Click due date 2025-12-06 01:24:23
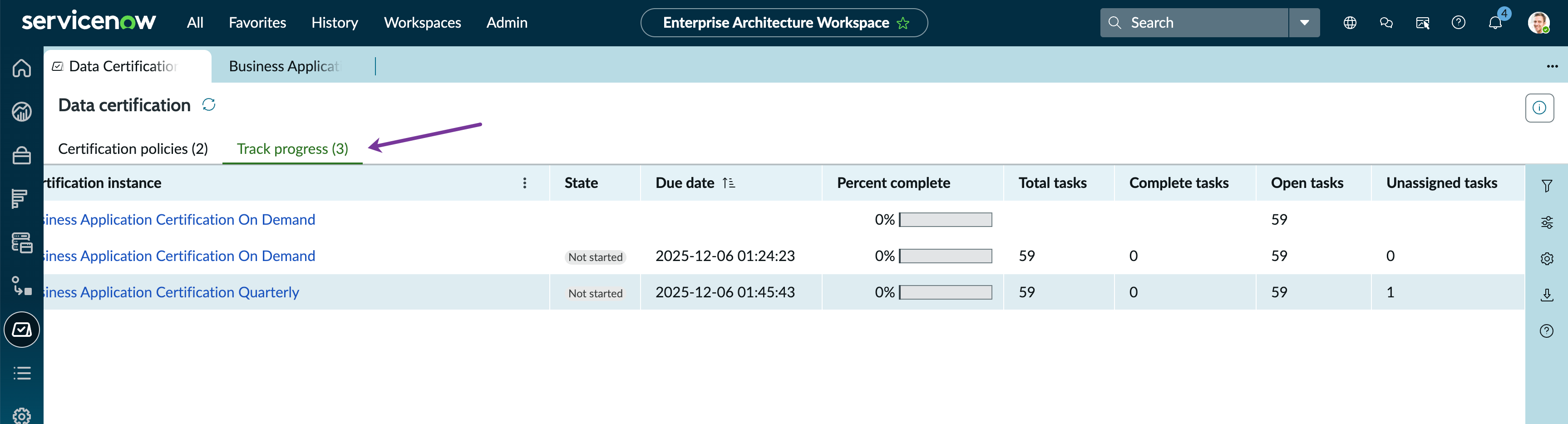 pyautogui.click(x=725, y=256)
